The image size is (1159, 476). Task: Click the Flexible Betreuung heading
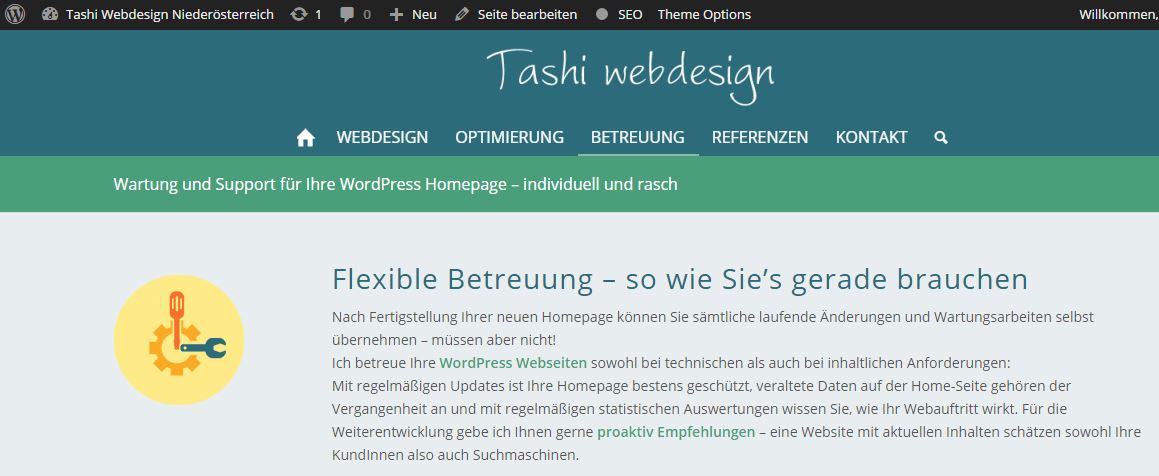click(x=680, y=279)
